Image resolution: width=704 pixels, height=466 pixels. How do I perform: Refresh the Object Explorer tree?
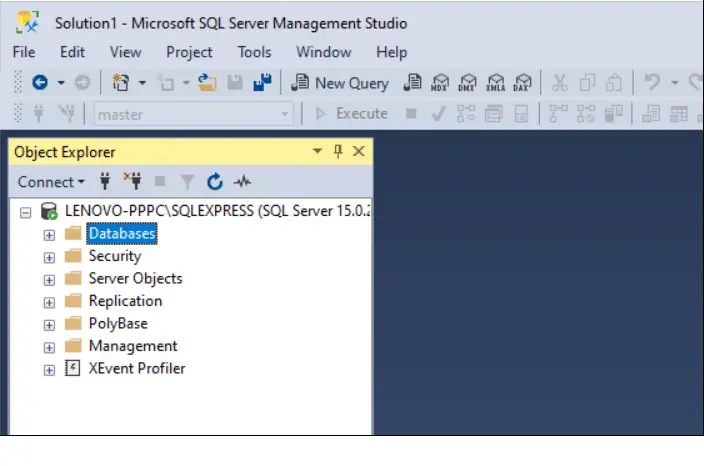(x=215, y=181)
